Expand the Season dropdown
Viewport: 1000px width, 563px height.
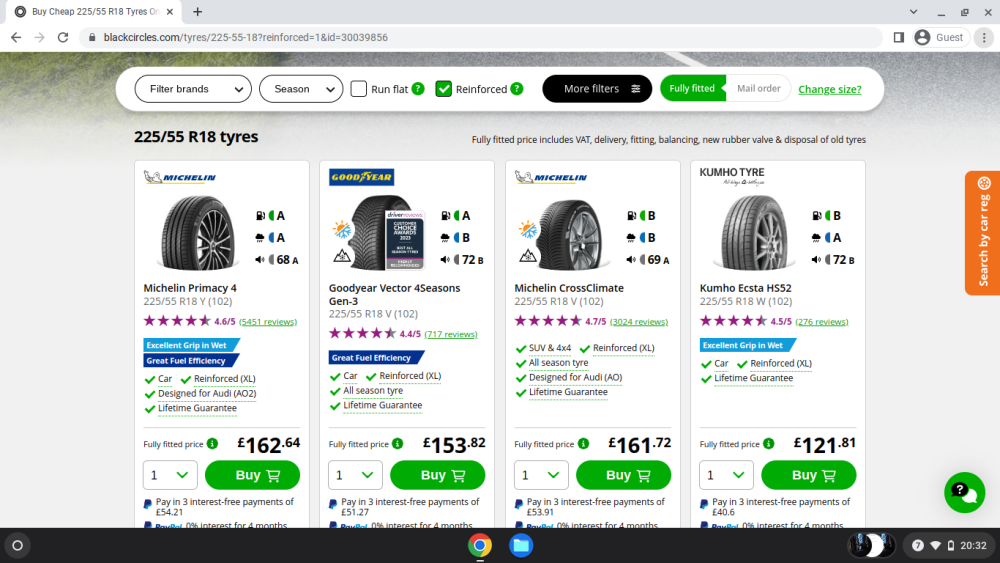tap(301, 89)
